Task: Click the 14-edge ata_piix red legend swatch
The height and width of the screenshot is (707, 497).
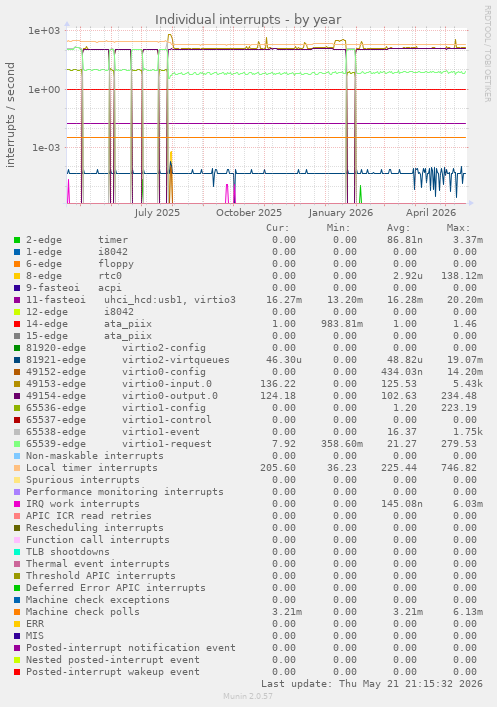Action: pos(17,324)
